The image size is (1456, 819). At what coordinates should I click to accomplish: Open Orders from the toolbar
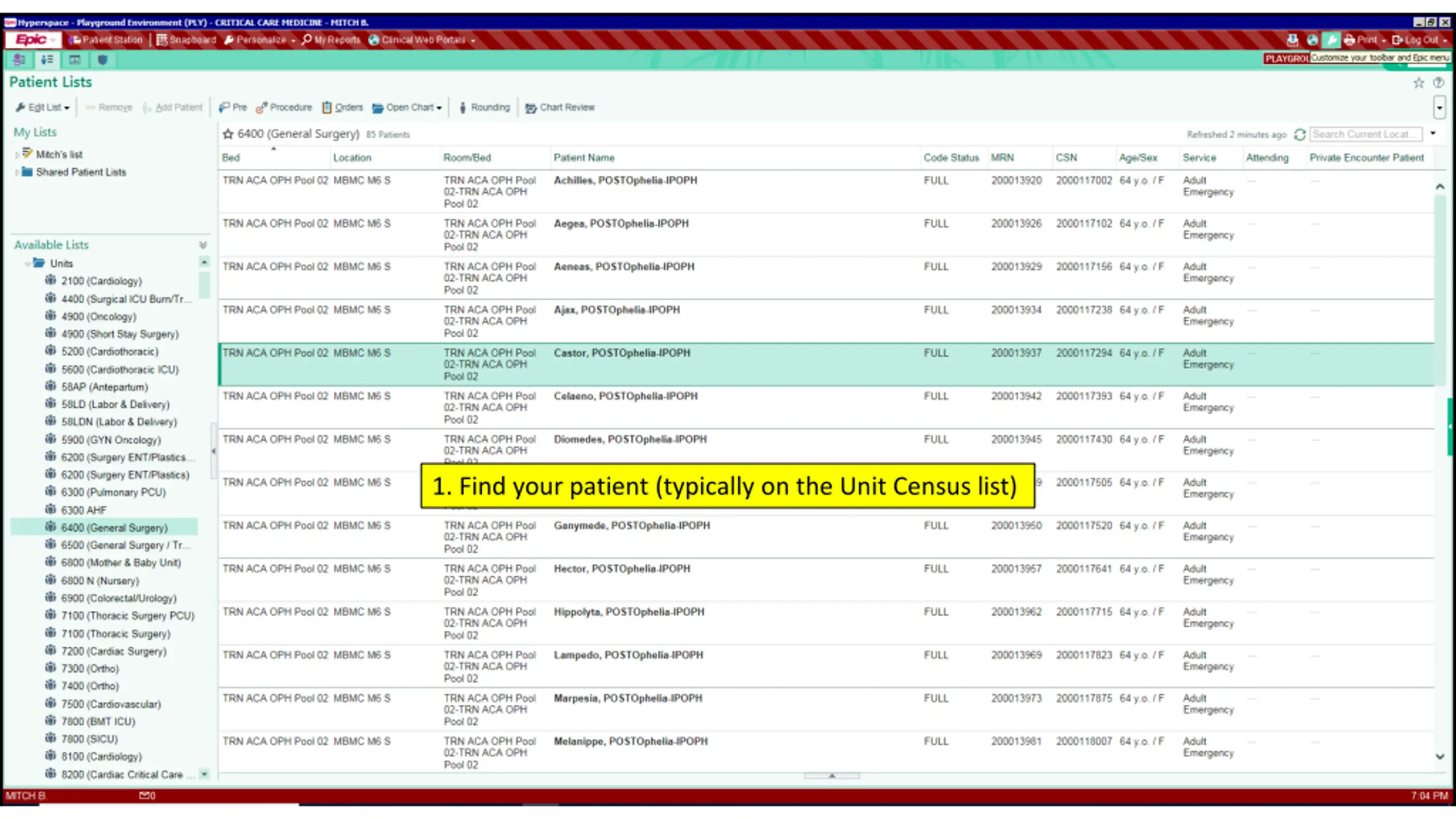(342, 107)
